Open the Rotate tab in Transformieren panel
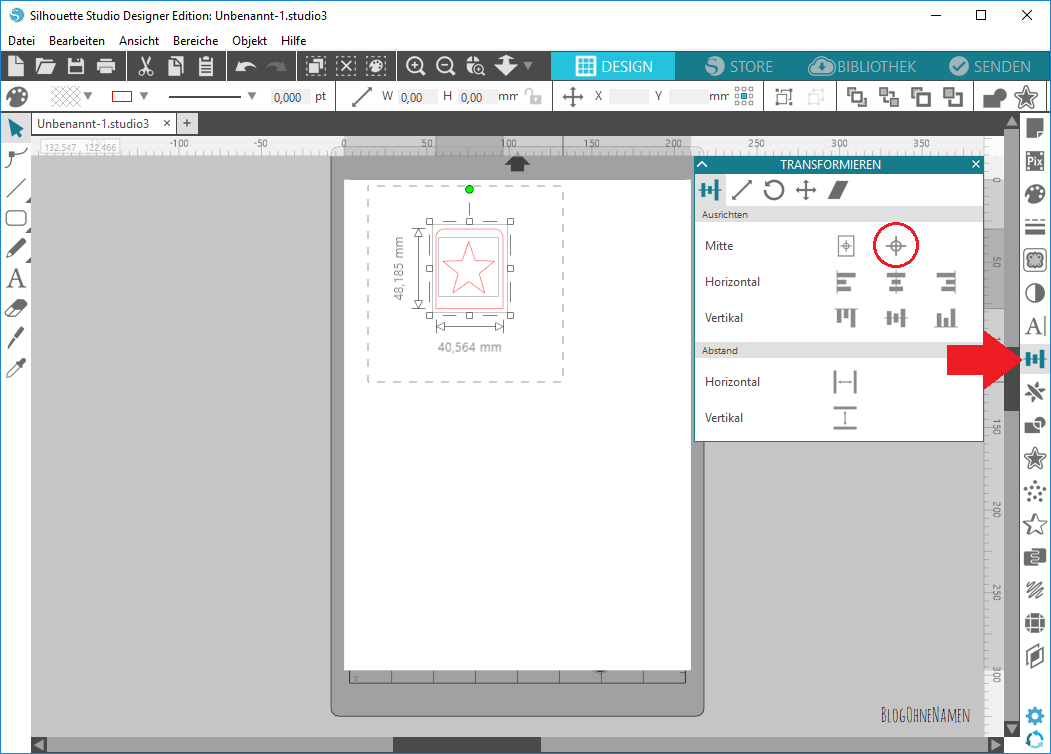This screenshot has height=754, width=1051. [773, 190]
